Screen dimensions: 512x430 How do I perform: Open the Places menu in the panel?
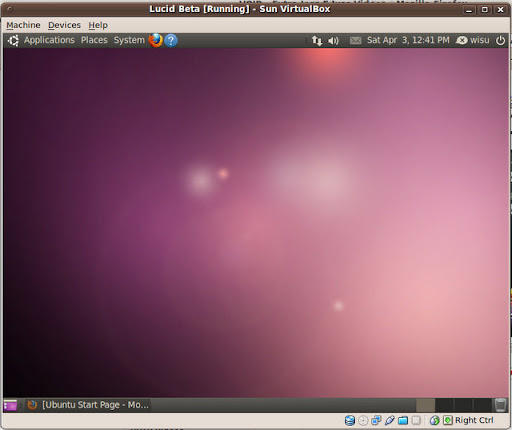(94, 40)
